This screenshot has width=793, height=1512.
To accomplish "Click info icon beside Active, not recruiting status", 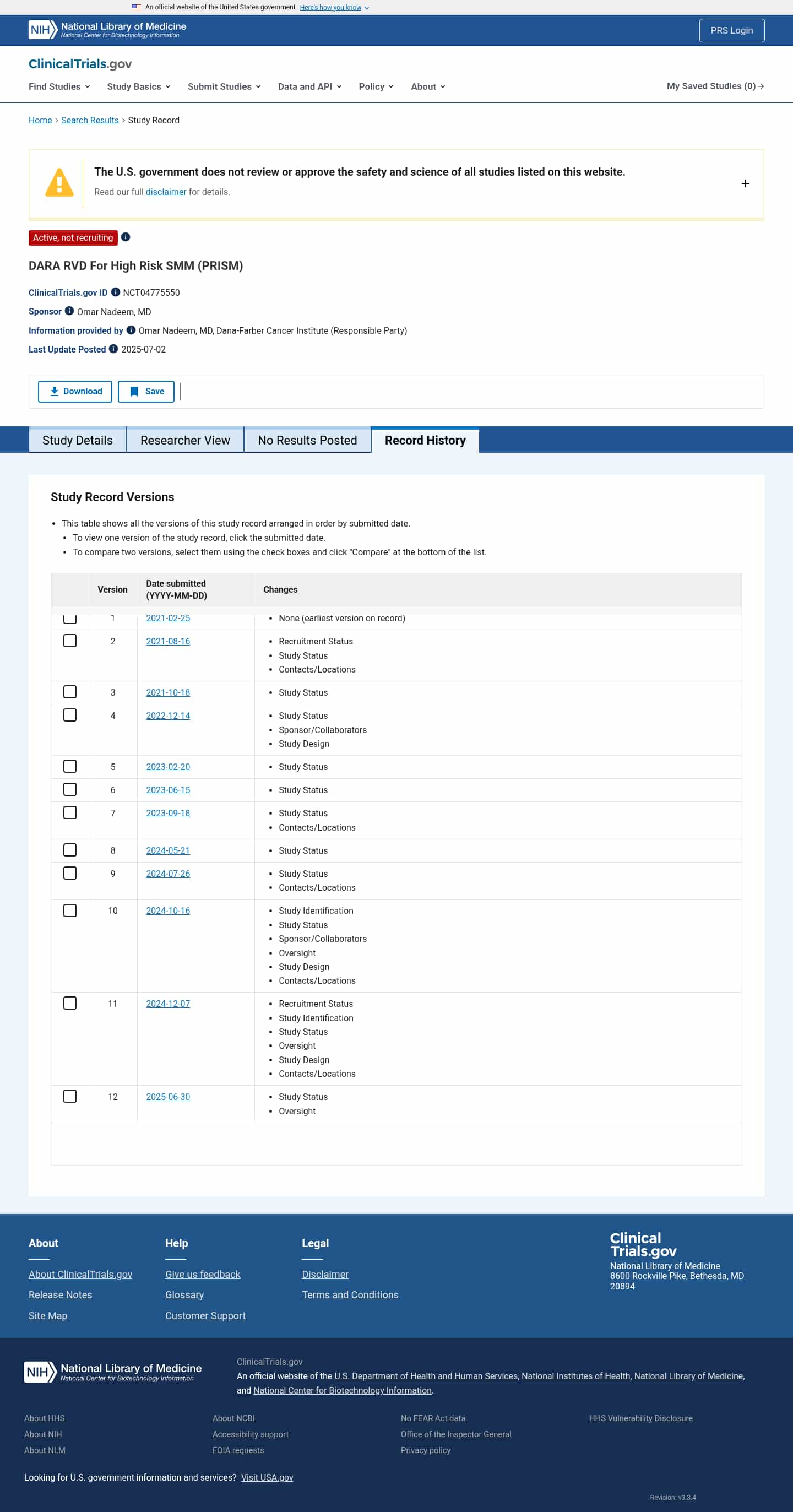I will (x=126, y=237).
